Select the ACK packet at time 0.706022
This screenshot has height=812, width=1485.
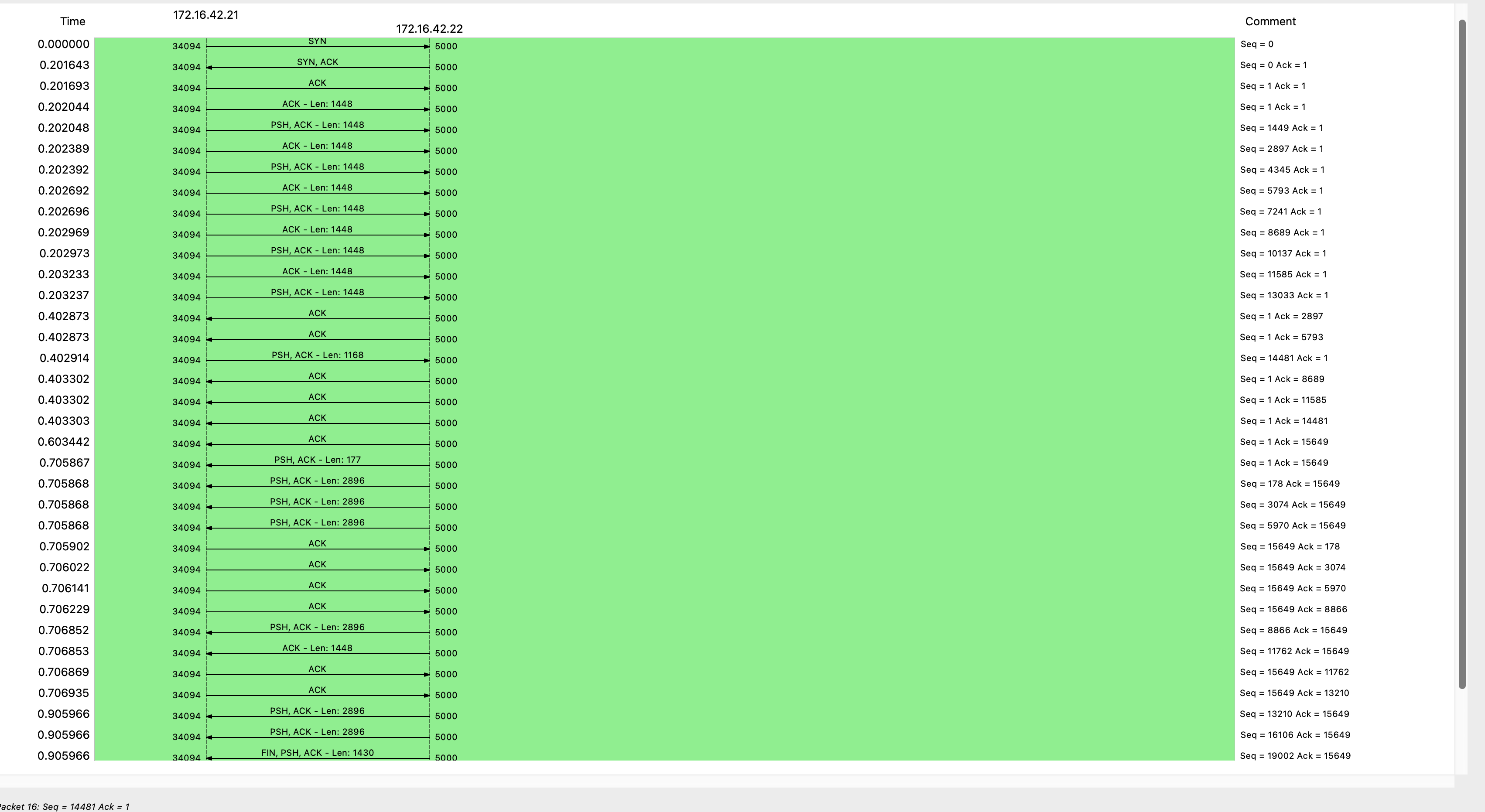click(x=317, y=568)
